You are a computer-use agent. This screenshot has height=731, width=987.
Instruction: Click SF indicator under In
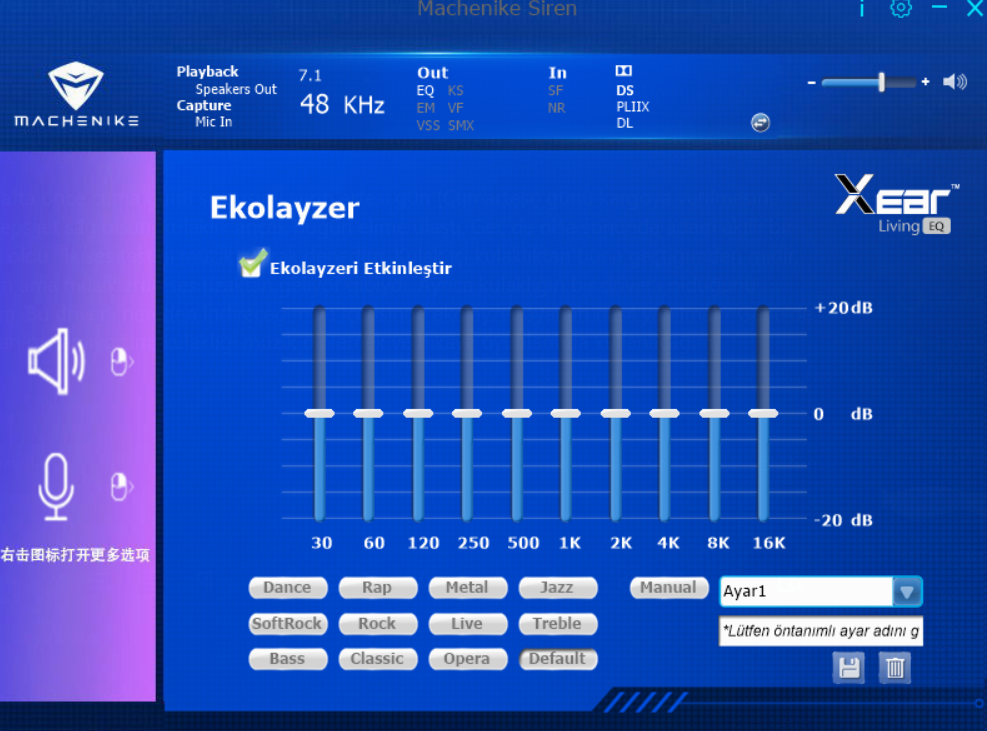coord(555,91)
